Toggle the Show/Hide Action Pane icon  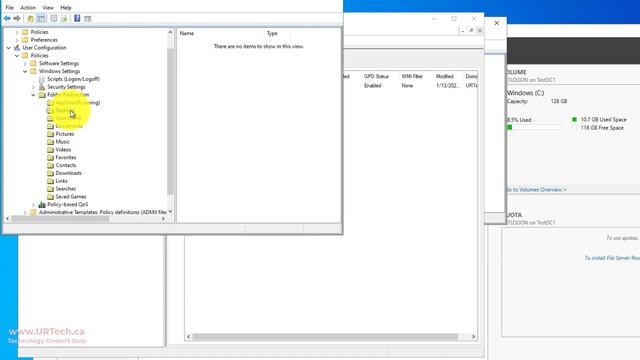[x=87, y=18]
